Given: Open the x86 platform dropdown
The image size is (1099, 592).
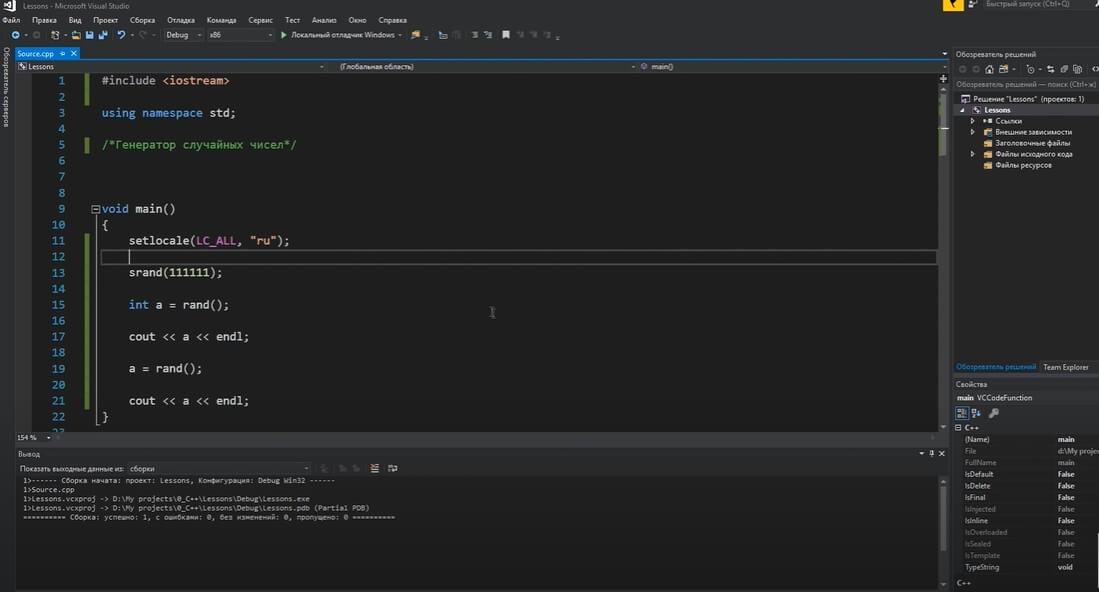Looking at the screenshot, I should (240, 35).
